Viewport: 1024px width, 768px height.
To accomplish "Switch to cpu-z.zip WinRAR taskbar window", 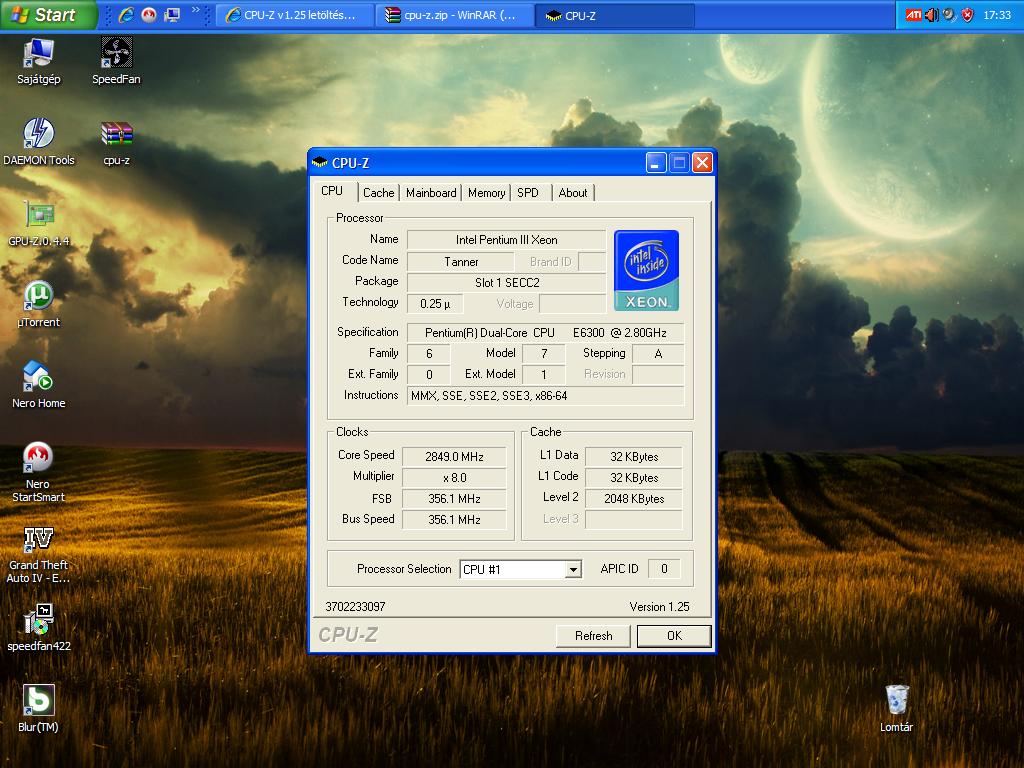I will tap(455, 15).
